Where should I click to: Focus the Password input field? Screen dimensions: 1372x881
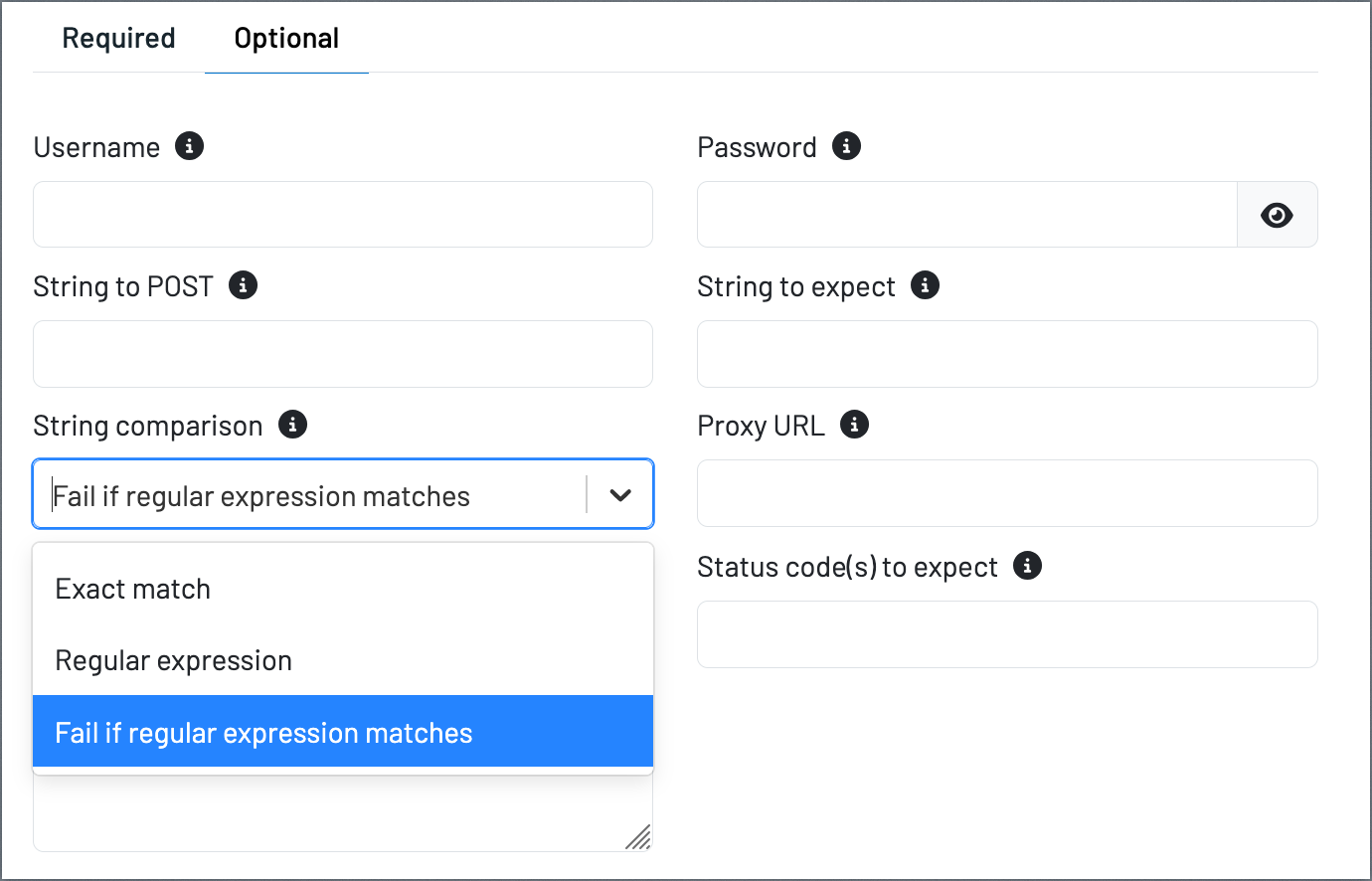click(x=967, y=215)
